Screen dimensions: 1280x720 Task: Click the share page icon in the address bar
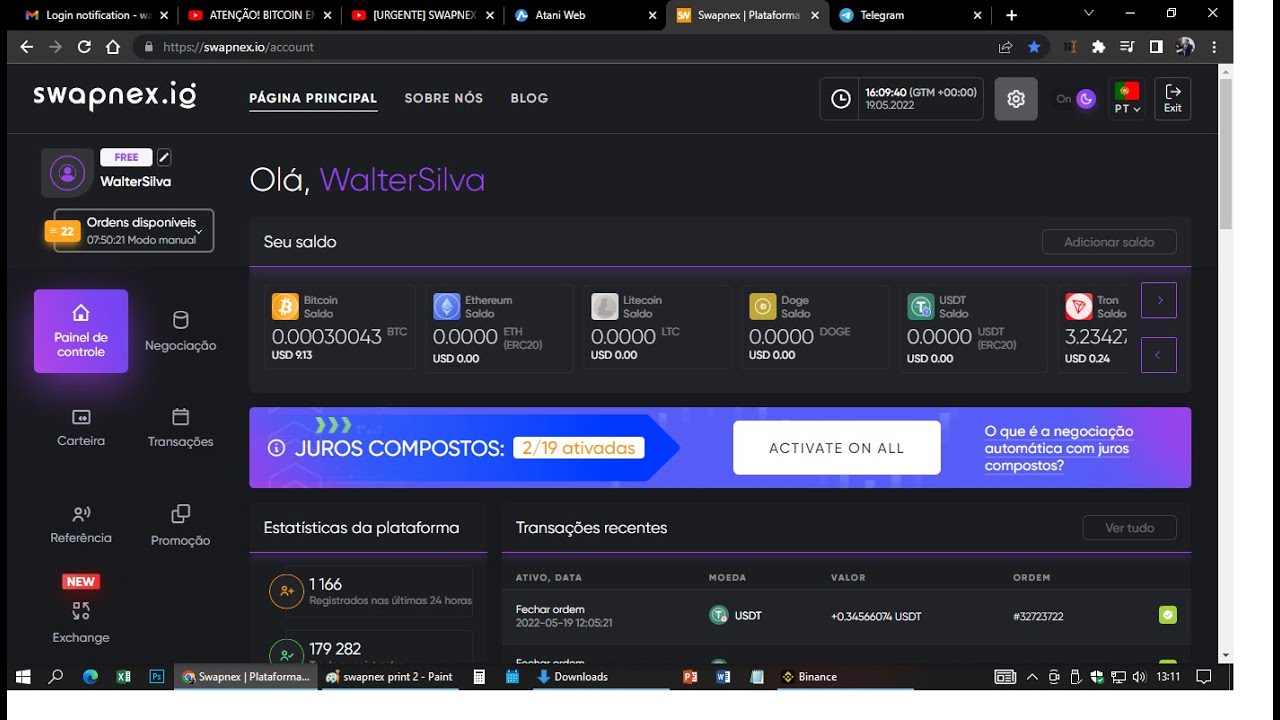[x=1005, y=47]
